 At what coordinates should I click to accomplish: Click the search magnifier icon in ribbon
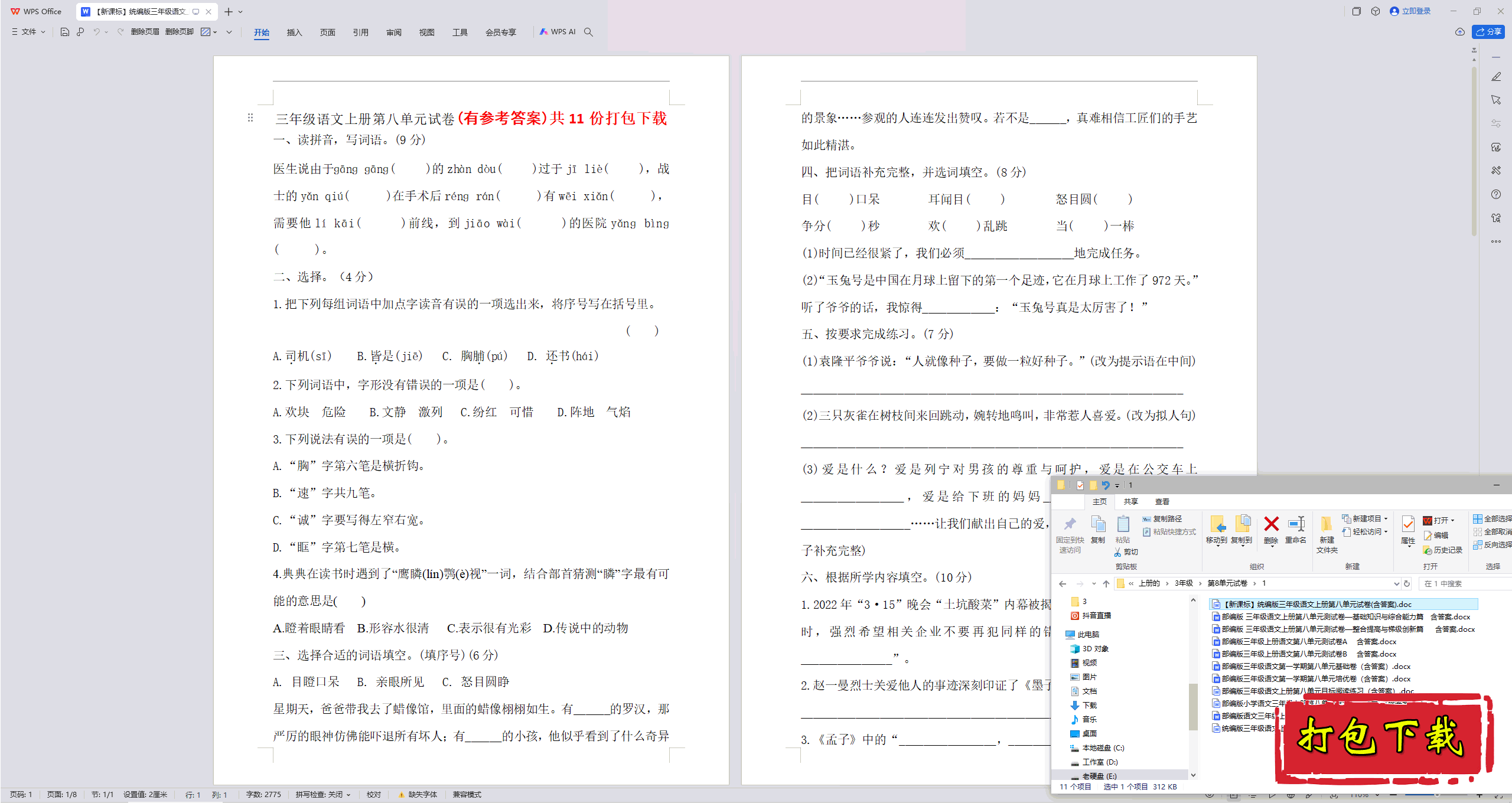tap(588, 32)
